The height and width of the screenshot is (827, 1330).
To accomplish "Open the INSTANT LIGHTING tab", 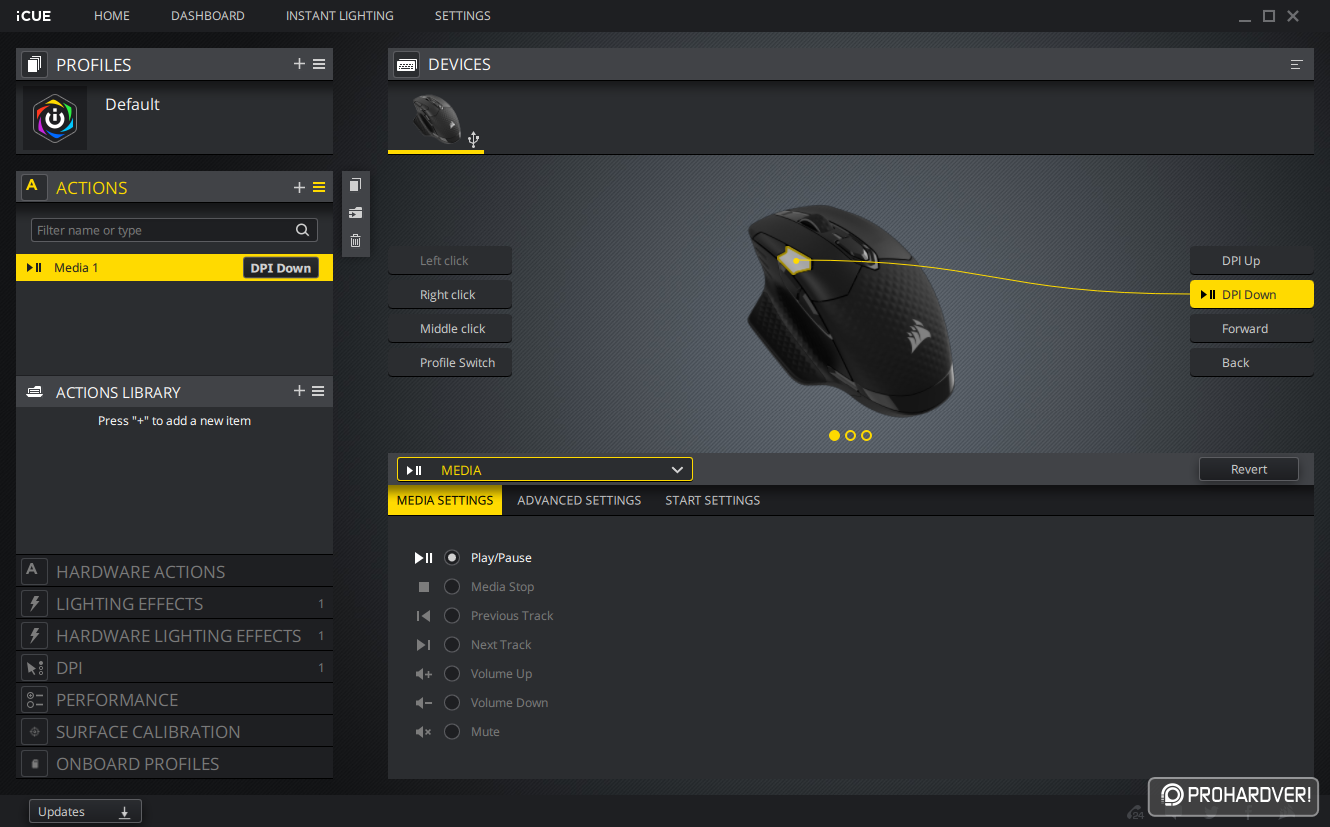I will pyautogui.click(x=340, y=16).
